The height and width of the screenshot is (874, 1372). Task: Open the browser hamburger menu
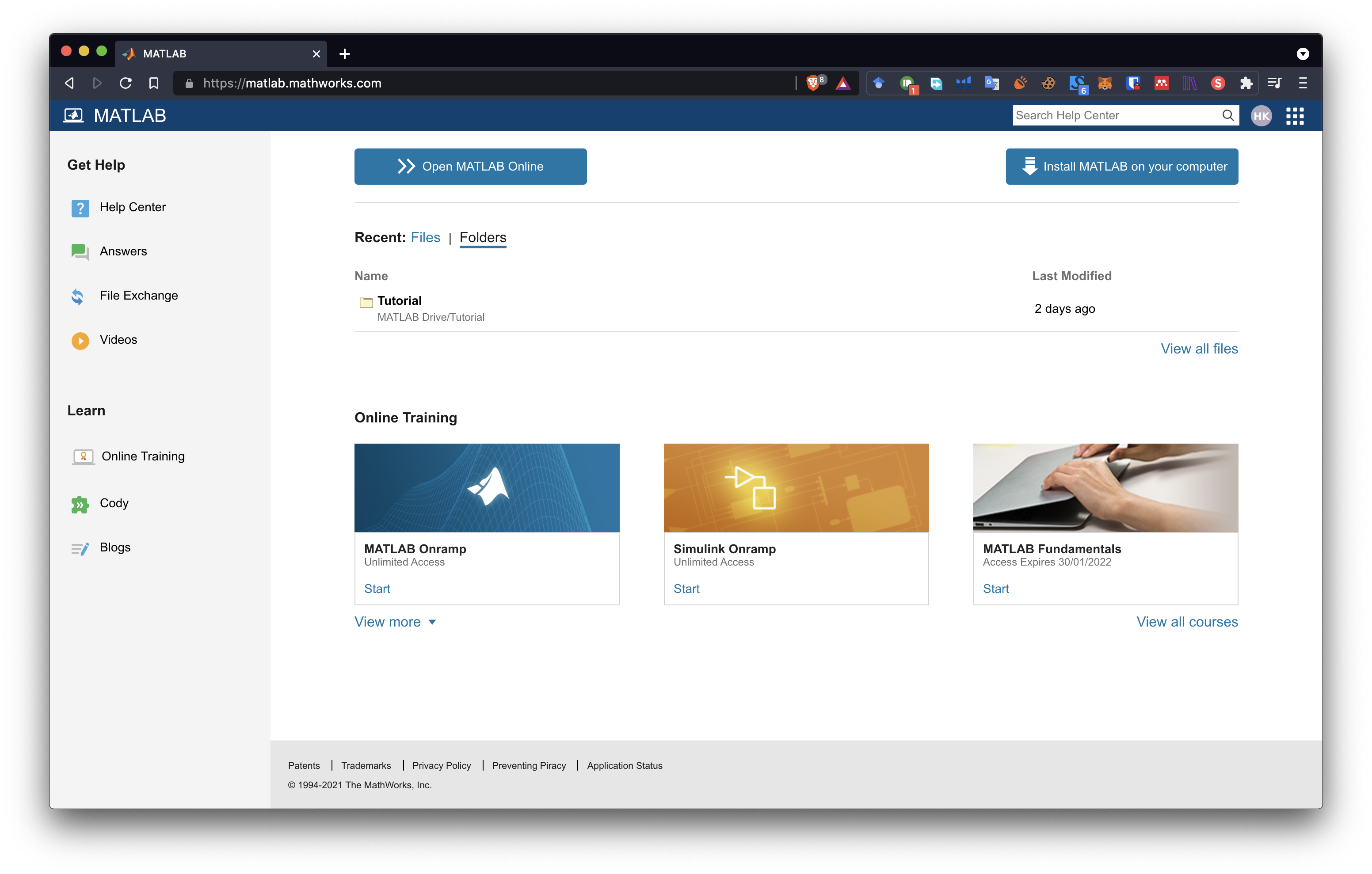click(1303, 83)
